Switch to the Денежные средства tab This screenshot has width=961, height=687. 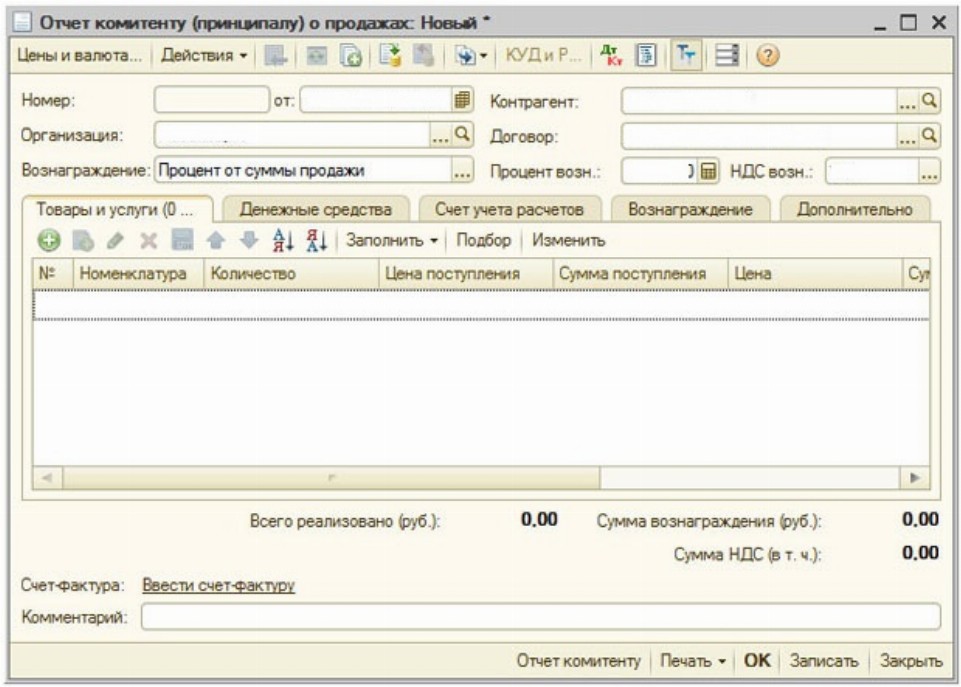coord(315,209)
